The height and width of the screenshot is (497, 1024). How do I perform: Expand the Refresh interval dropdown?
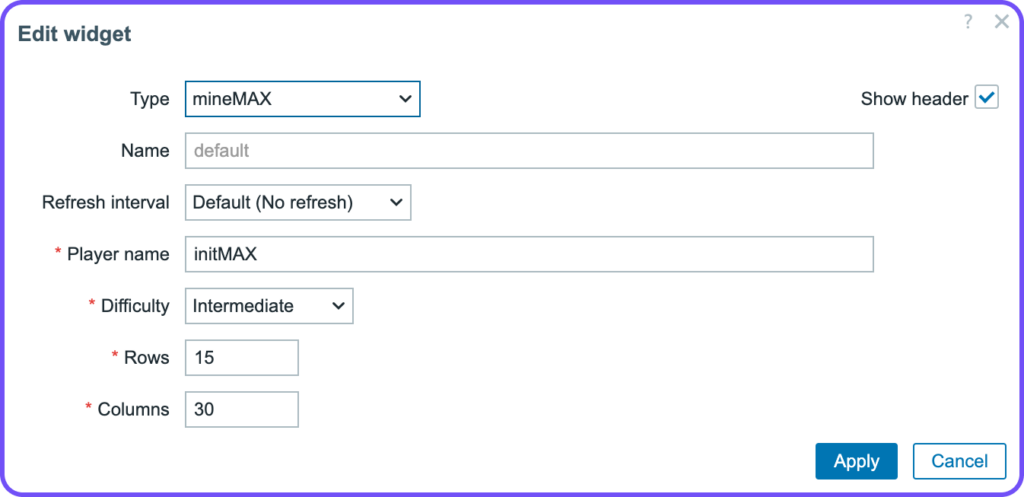point(298,202)
